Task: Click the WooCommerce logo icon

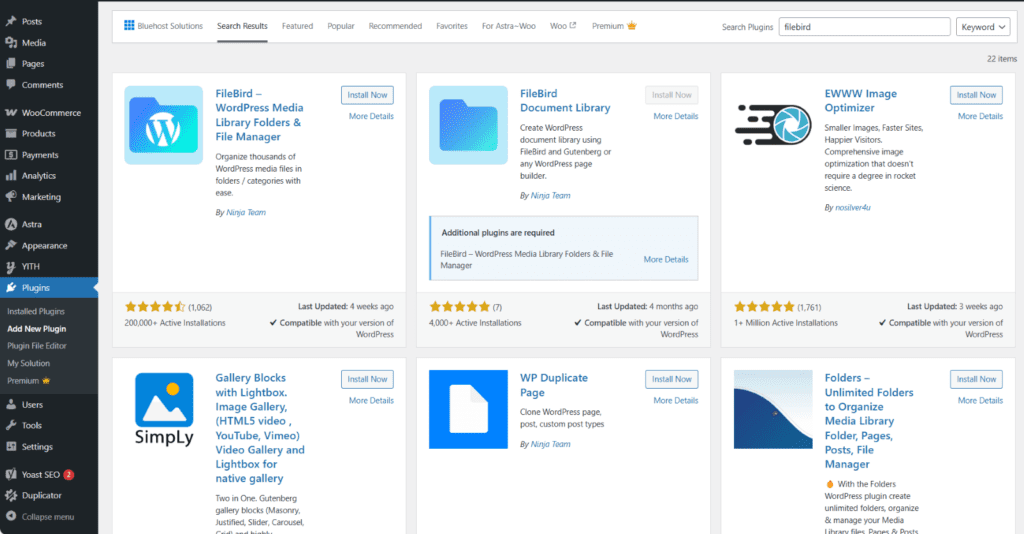Action: coord(11,112)
